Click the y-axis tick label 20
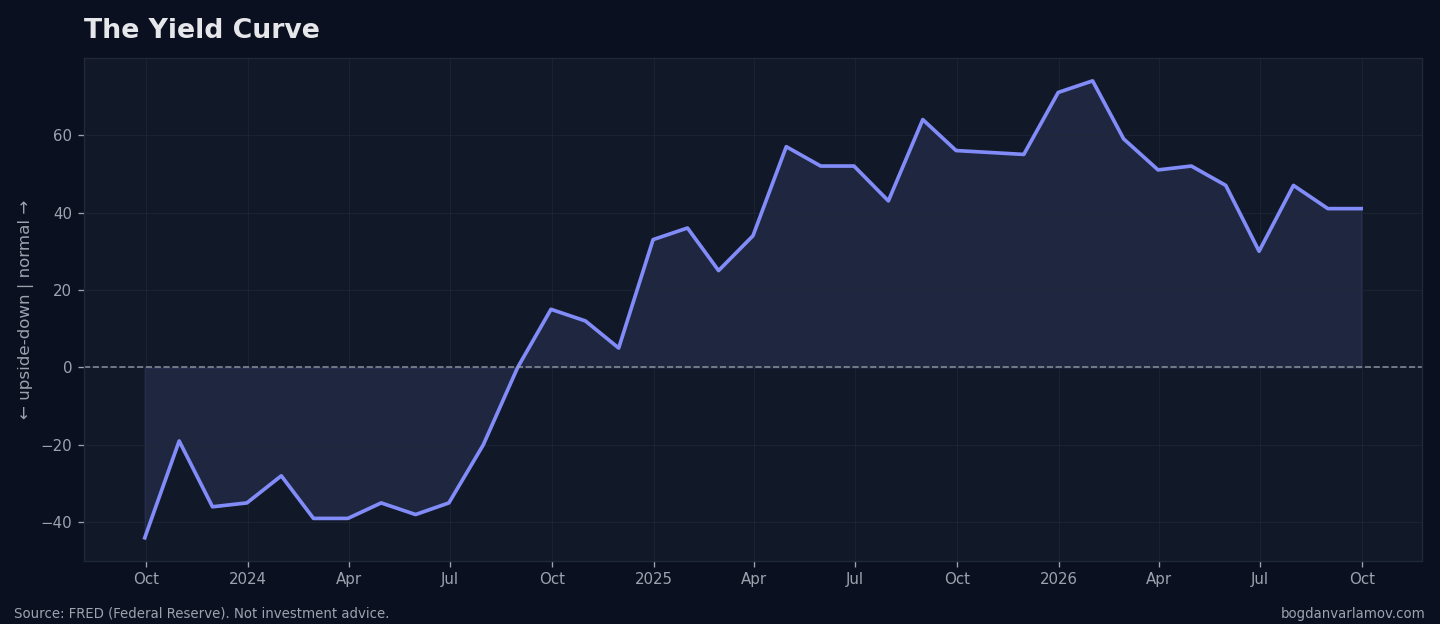The width and height of the screenshot is (1440, 624). (x=62, y=291)
